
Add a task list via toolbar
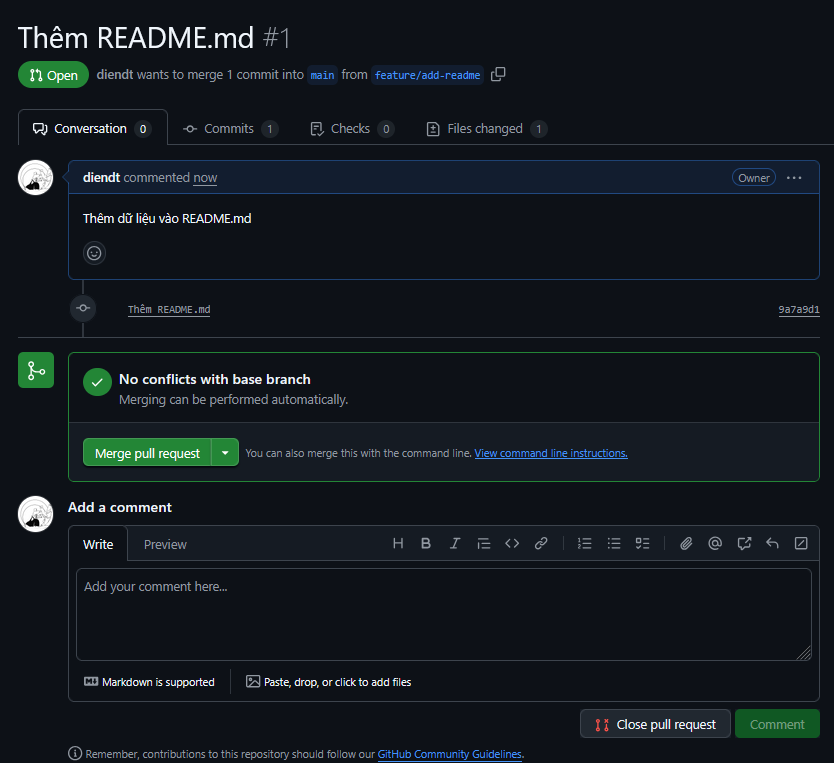tap(643, 543)
